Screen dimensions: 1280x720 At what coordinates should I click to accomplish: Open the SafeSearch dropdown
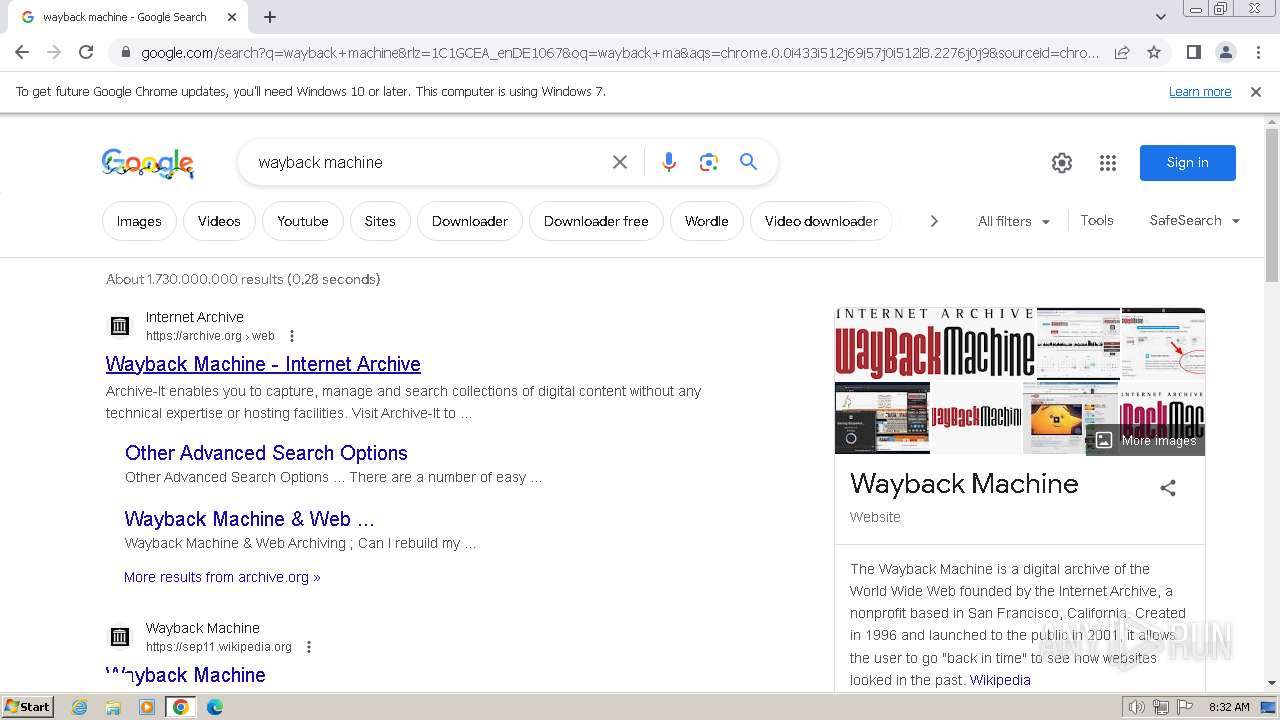point(1195,220)
